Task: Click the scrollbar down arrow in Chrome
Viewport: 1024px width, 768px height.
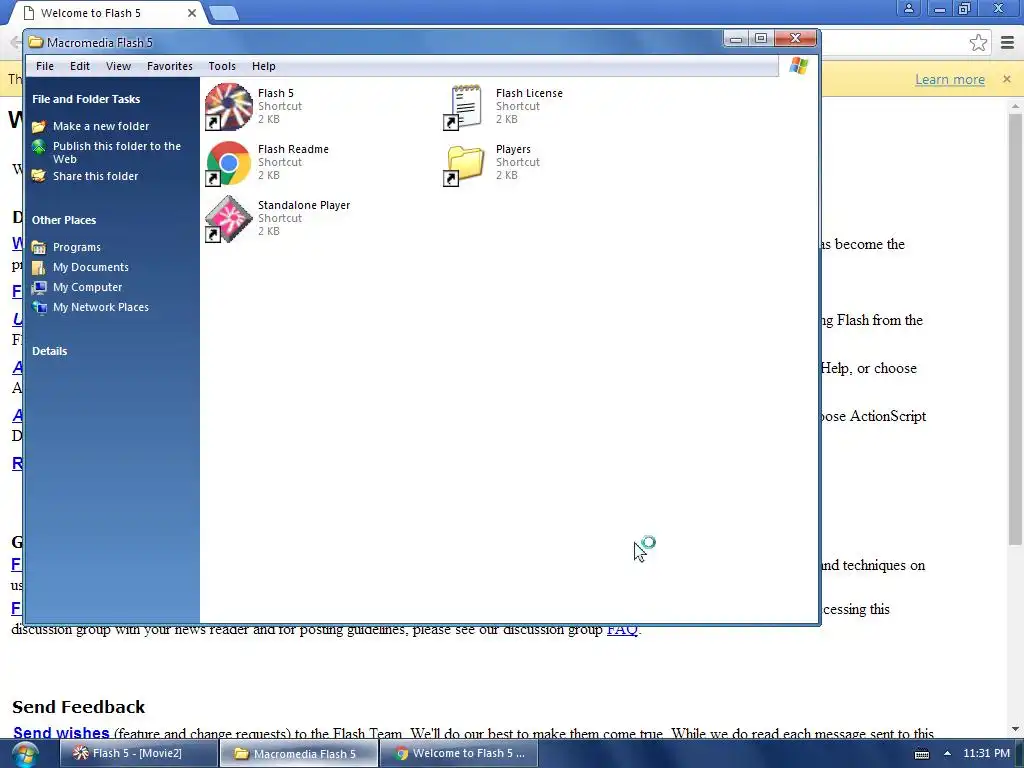Action: click(1016, 729)
